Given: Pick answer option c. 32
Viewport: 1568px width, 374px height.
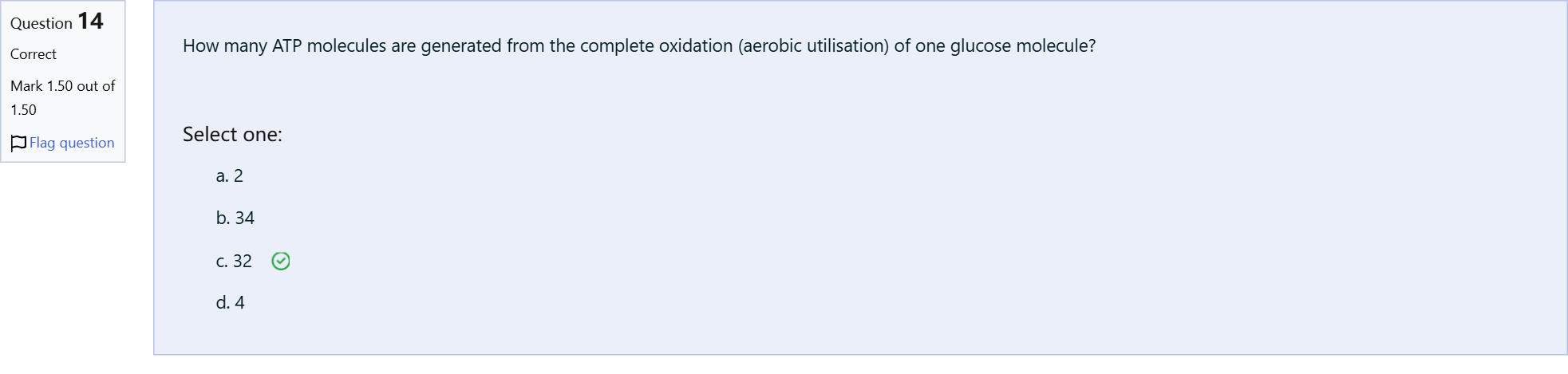Looking at the screenshot, I should (x=234, y=261).
